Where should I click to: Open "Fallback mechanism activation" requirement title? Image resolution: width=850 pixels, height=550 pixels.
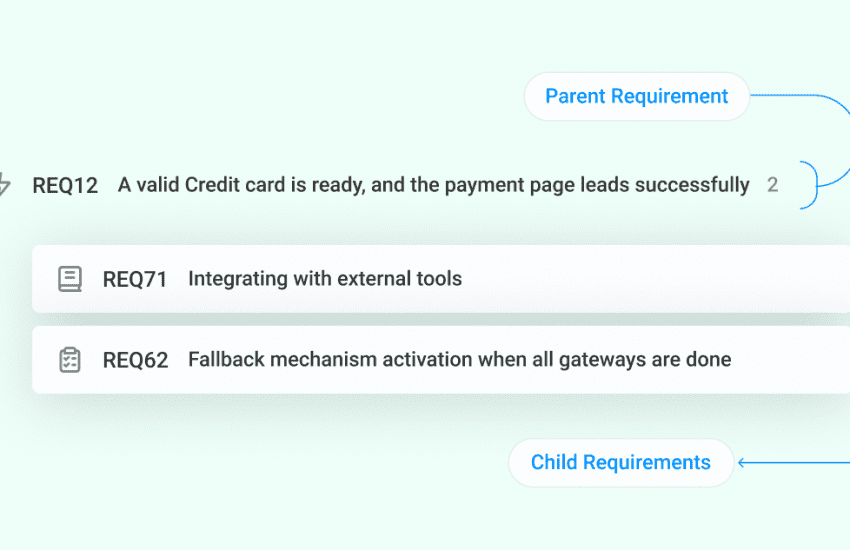coord(459,360)
